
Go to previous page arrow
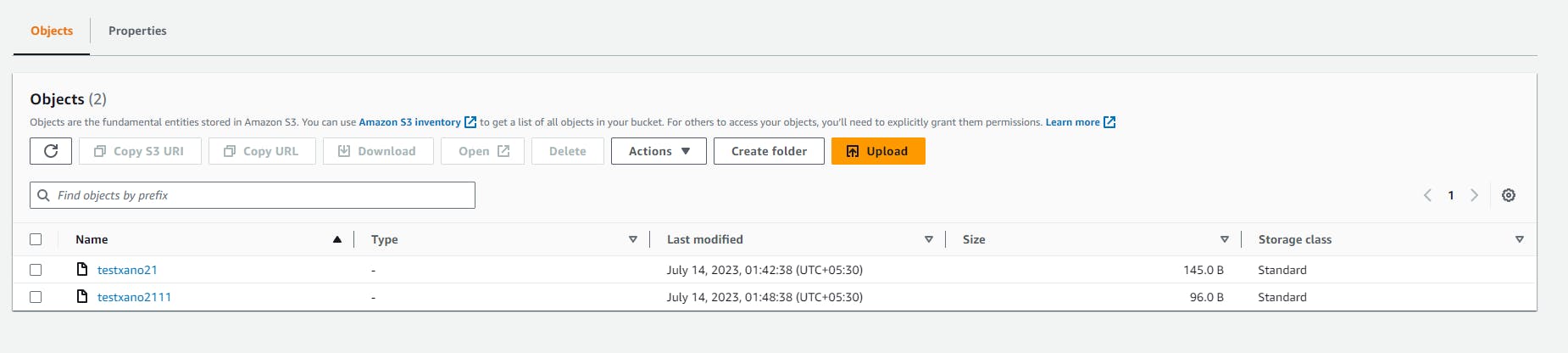(1427, 195)
